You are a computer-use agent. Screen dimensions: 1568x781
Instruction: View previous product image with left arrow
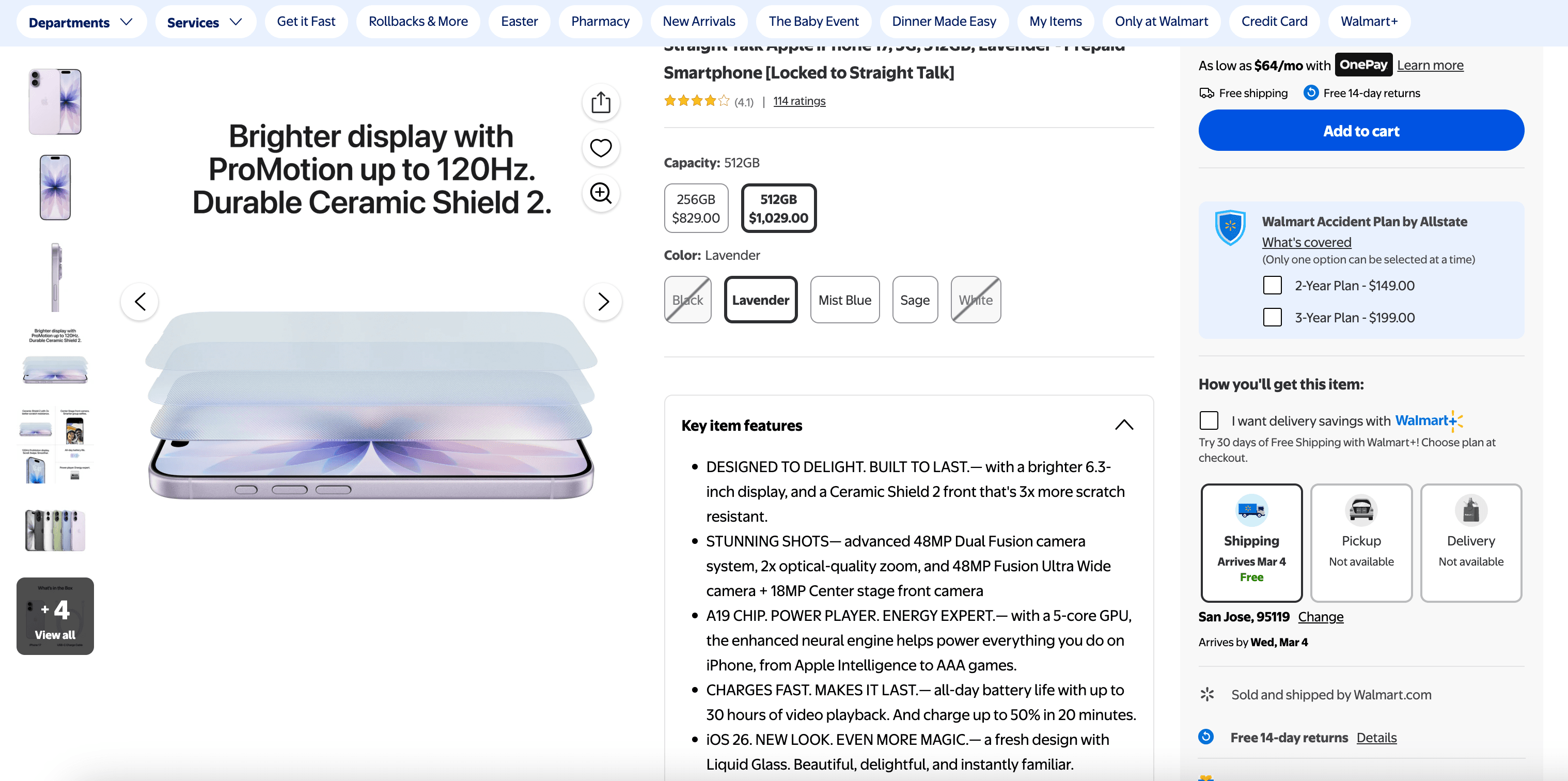tap(139, 301)
